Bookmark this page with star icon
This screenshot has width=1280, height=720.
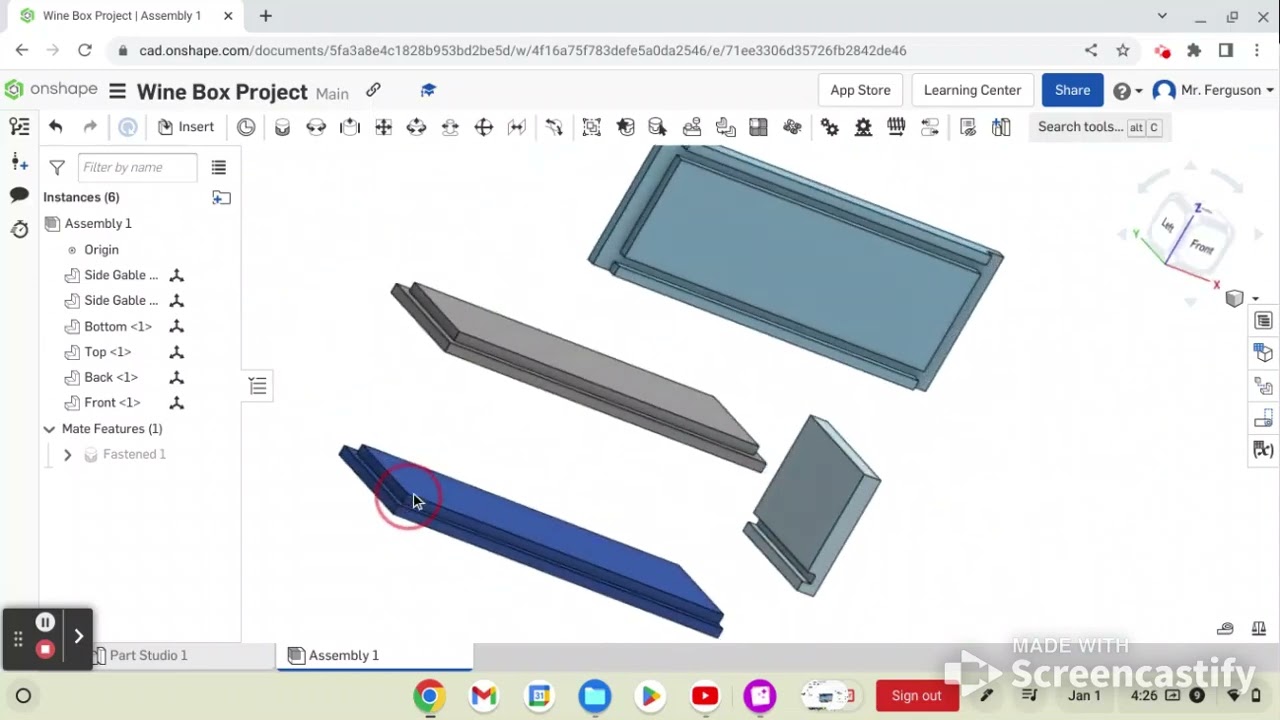click(1123, 50)
